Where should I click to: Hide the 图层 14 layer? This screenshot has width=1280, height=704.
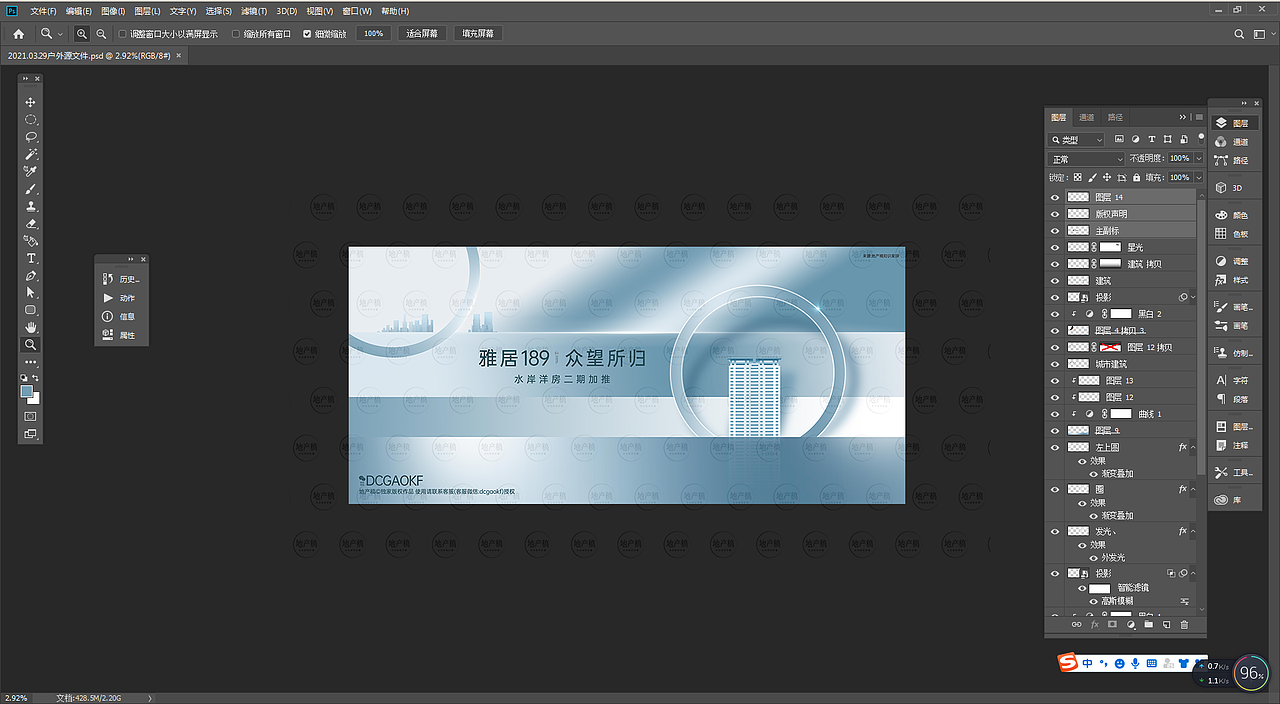tap(1055, 197)
